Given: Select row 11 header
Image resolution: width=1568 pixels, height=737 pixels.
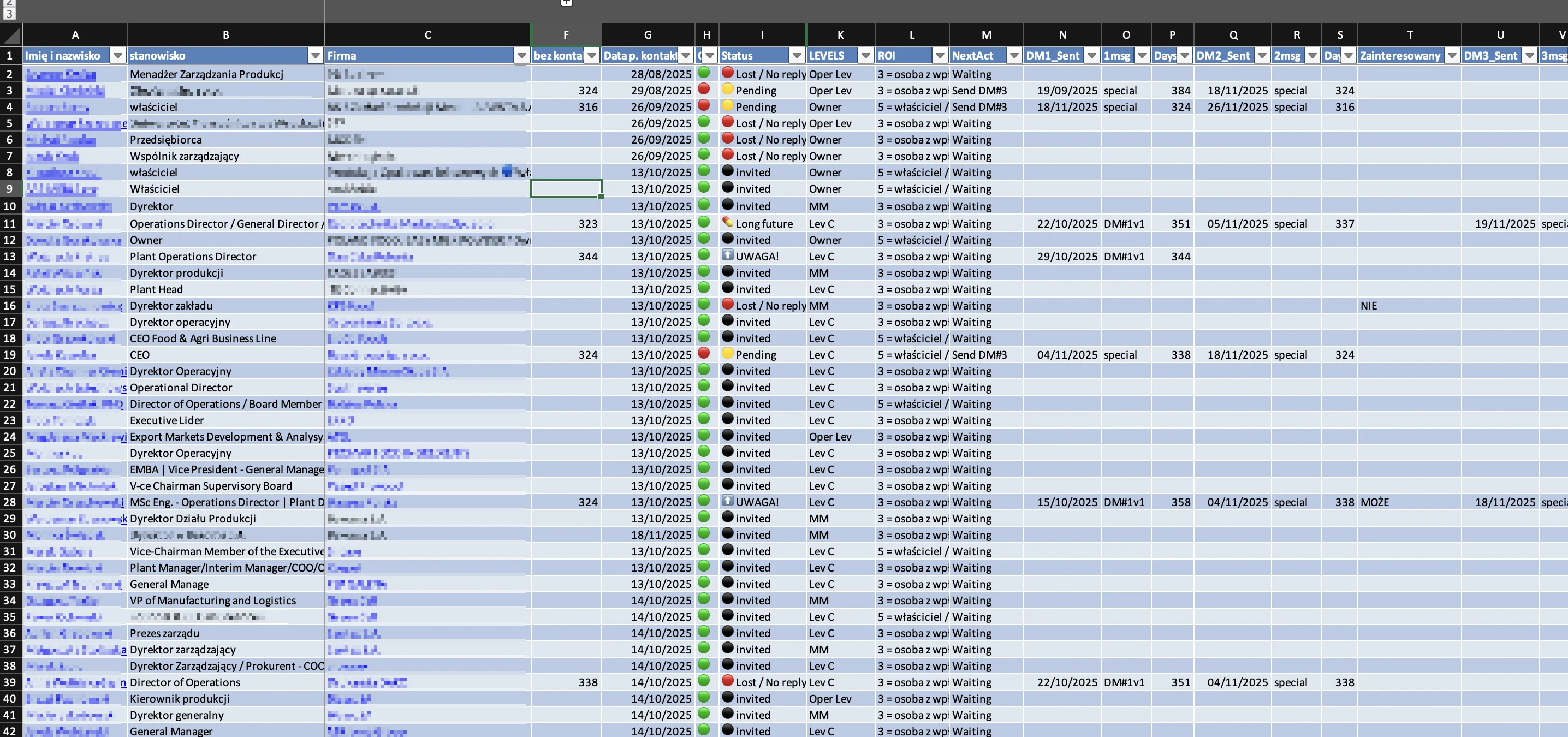Looking at the screenshot, I should point(10,223).
